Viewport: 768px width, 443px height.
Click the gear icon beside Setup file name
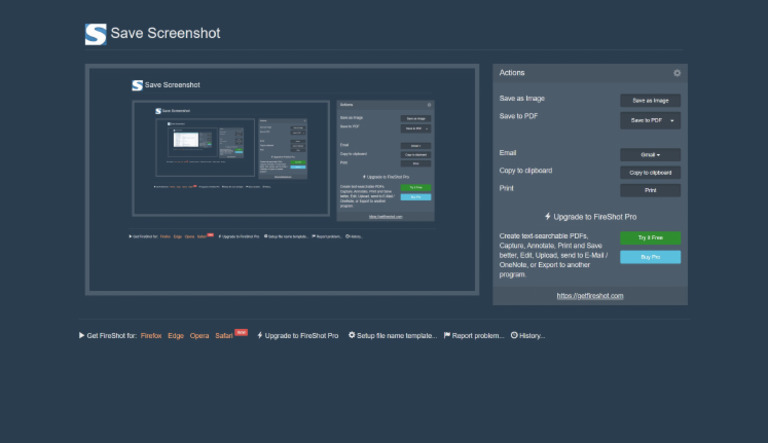[352, 335]
